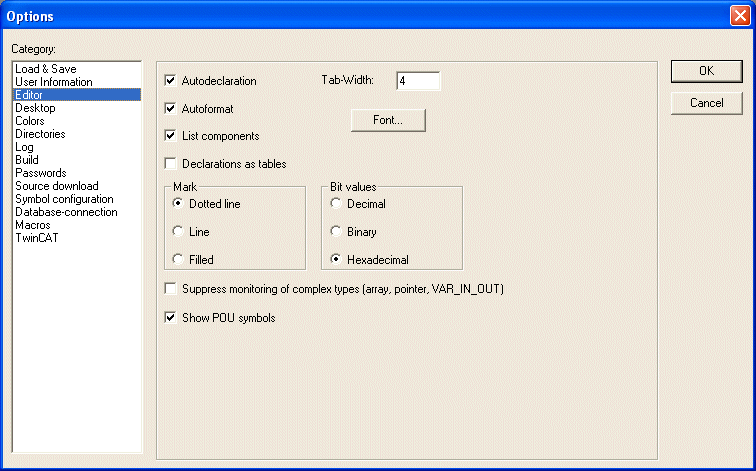Open the Database-connection category
This screenshot has height=471, width=756.
[77, 212]
